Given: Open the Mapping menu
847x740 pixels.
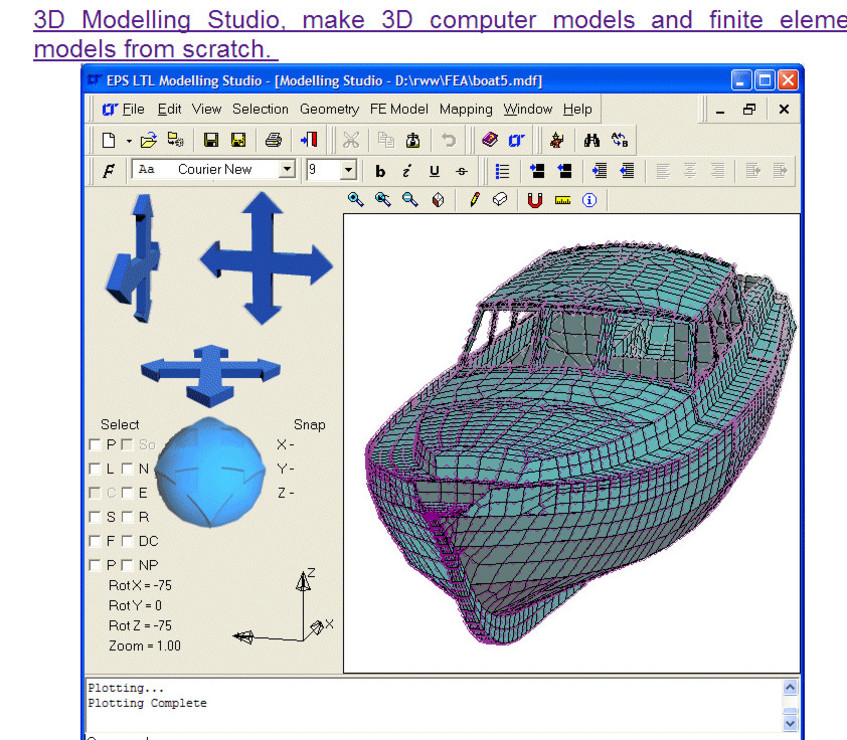Looking at the screenshot, I should [x=466, y=109].
